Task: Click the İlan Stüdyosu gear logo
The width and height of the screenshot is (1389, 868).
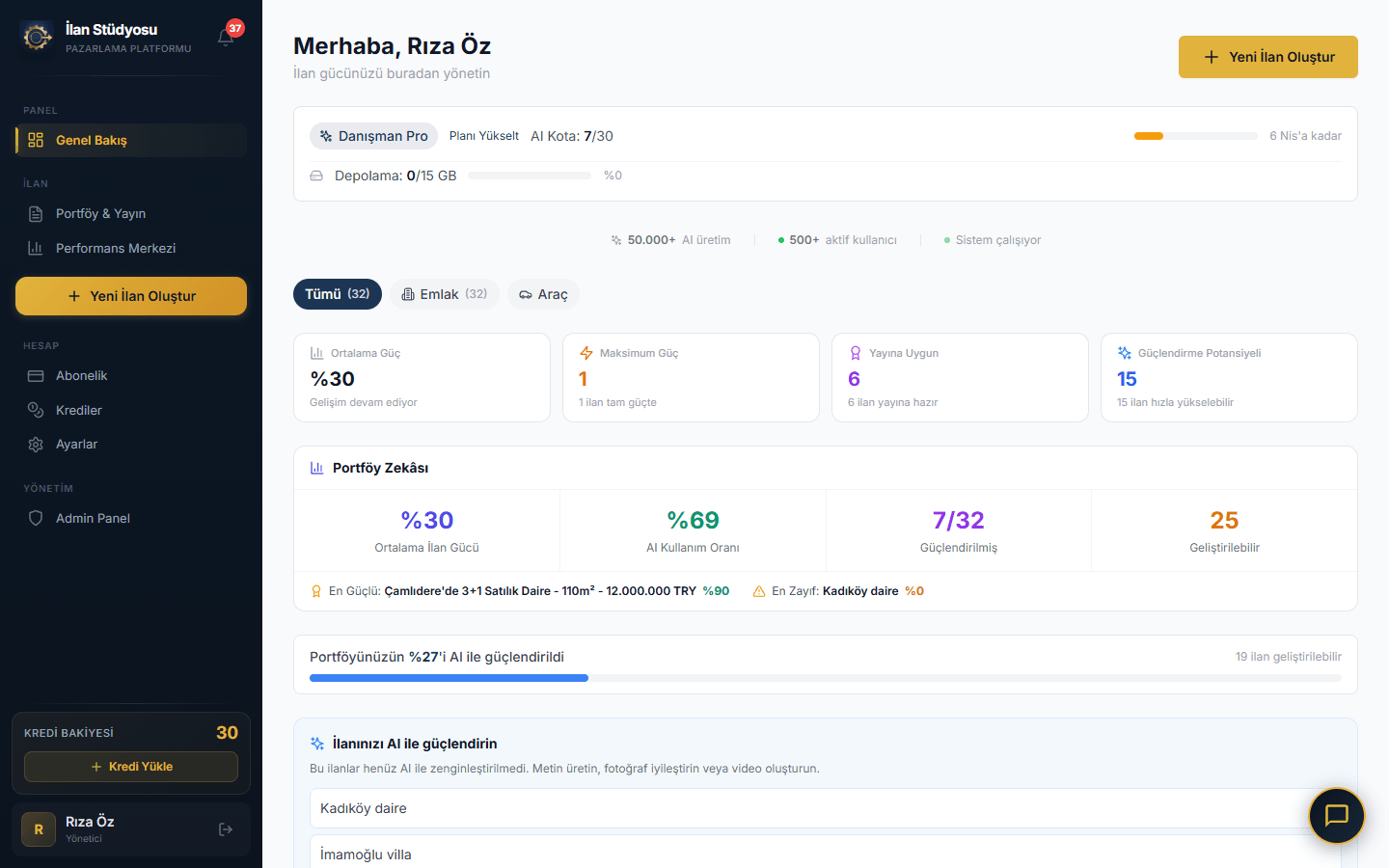Action: pyautogui.click(x=37, y=37)
